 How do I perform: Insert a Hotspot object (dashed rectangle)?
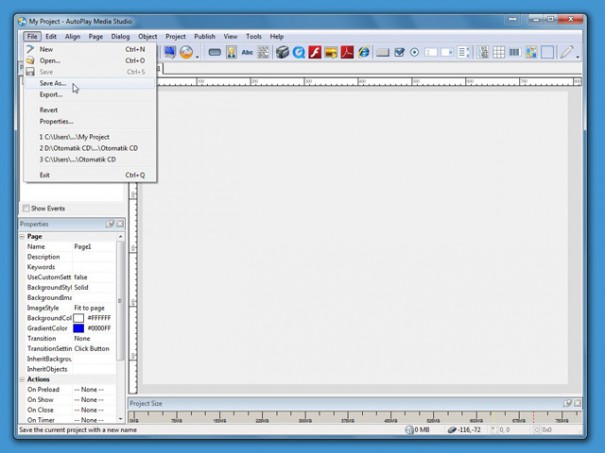click(x=547, y=52)
